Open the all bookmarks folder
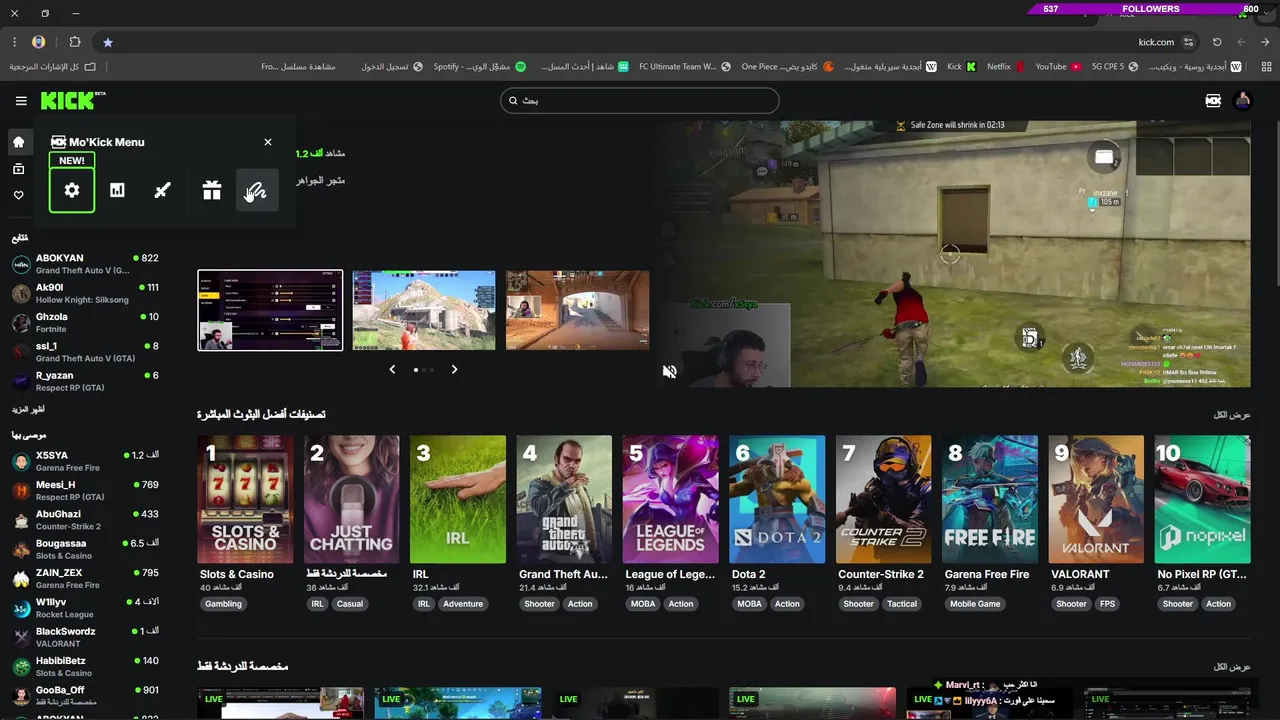The width and height of the screenshot is (1280, 720). [x=53, y=67]
